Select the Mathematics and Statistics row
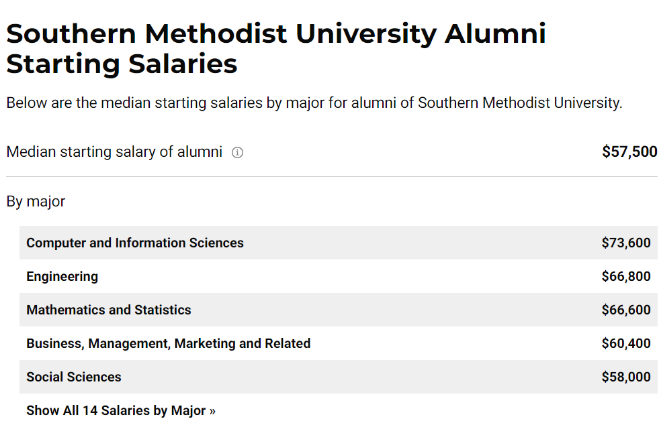This screenshot has height=433, width=669. [338, 310]
